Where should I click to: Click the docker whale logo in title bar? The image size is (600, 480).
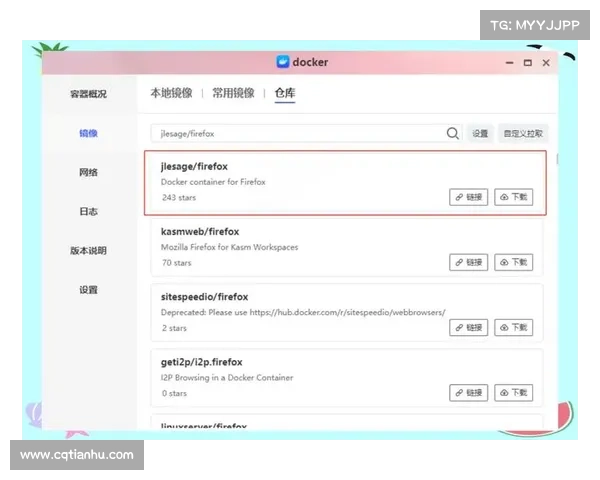click(282, 62)
